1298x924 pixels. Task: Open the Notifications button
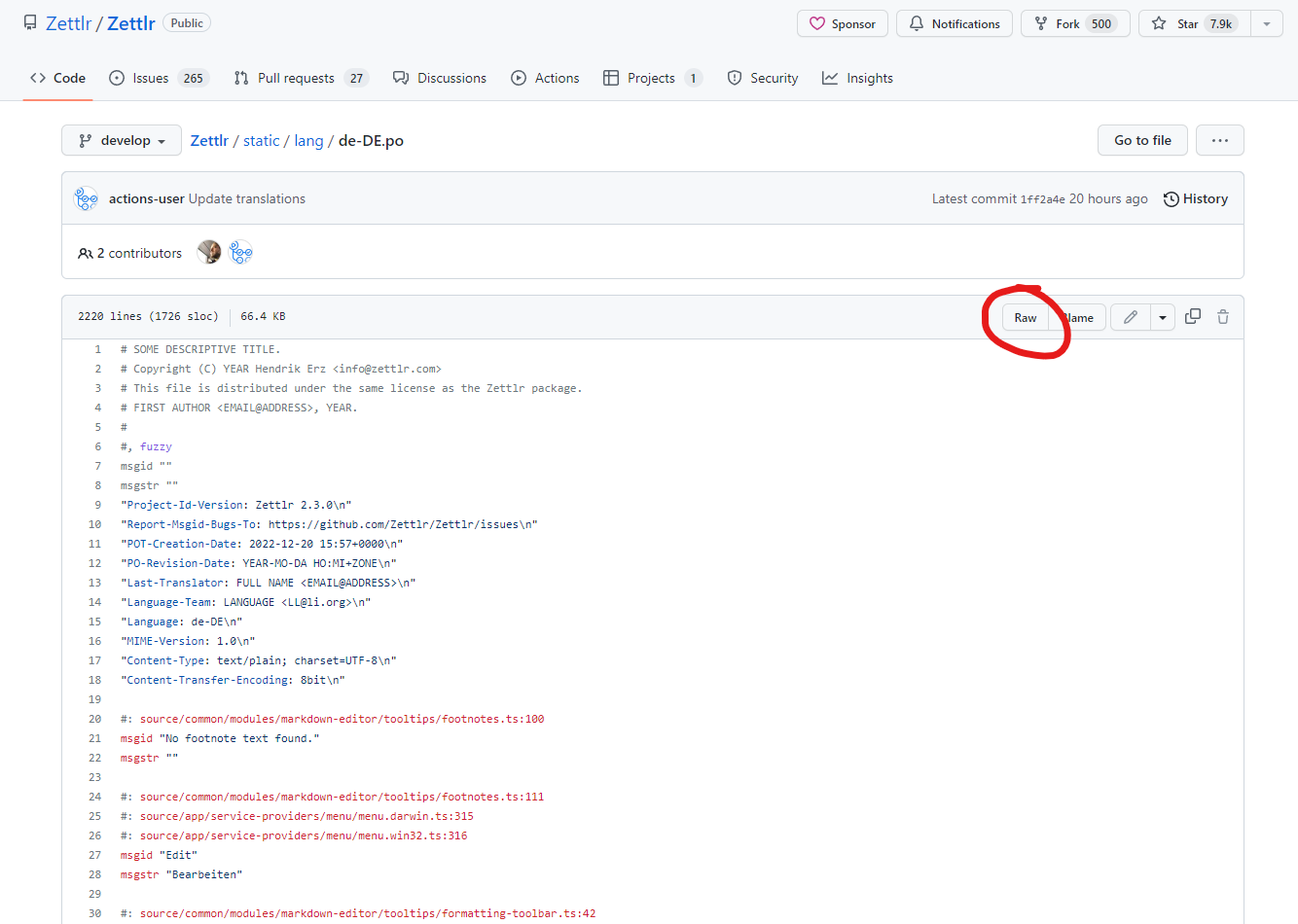pyautogui.click(x=955, y=23)
